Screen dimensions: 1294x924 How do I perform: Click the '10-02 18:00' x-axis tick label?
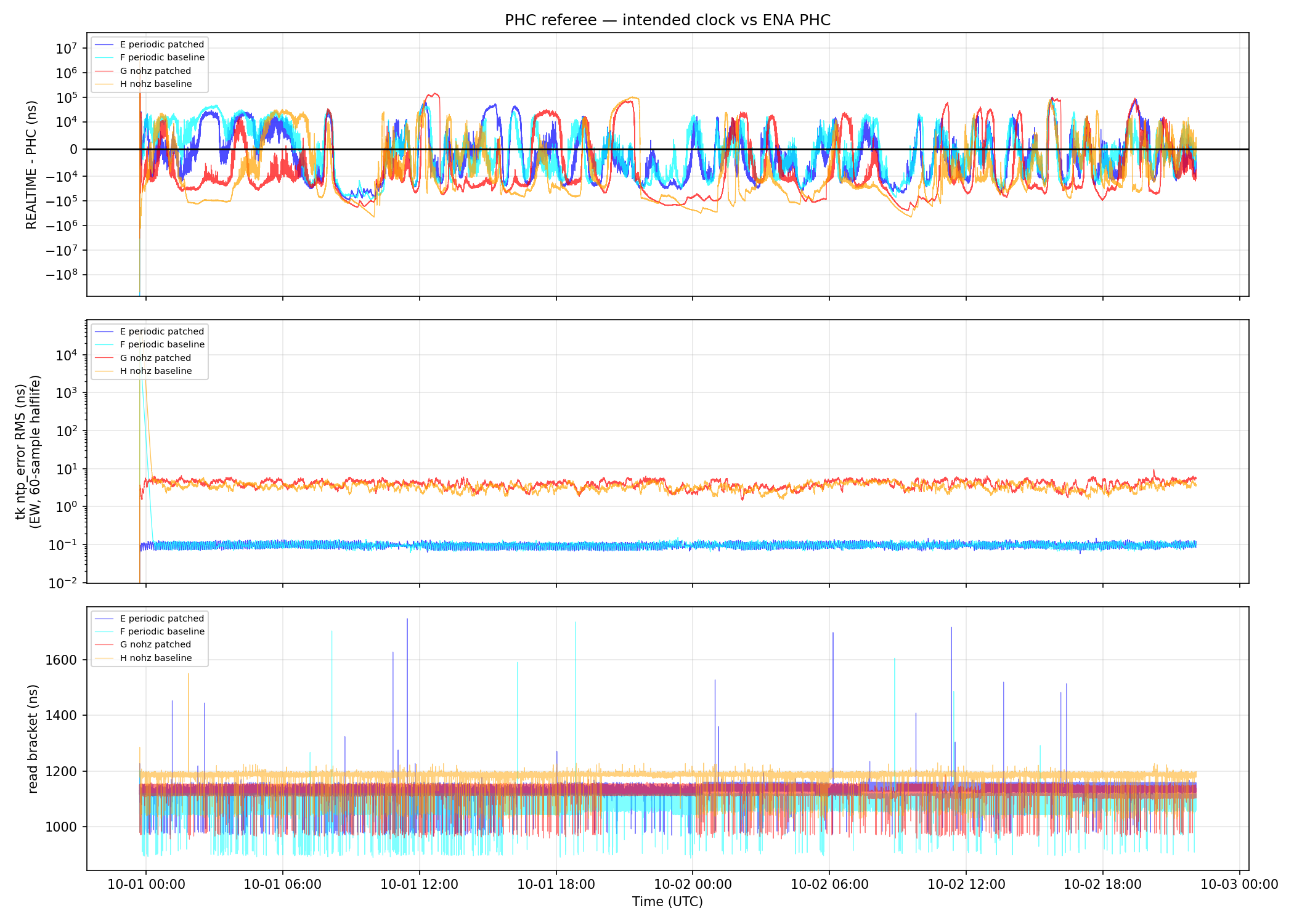click(1103, 885)
